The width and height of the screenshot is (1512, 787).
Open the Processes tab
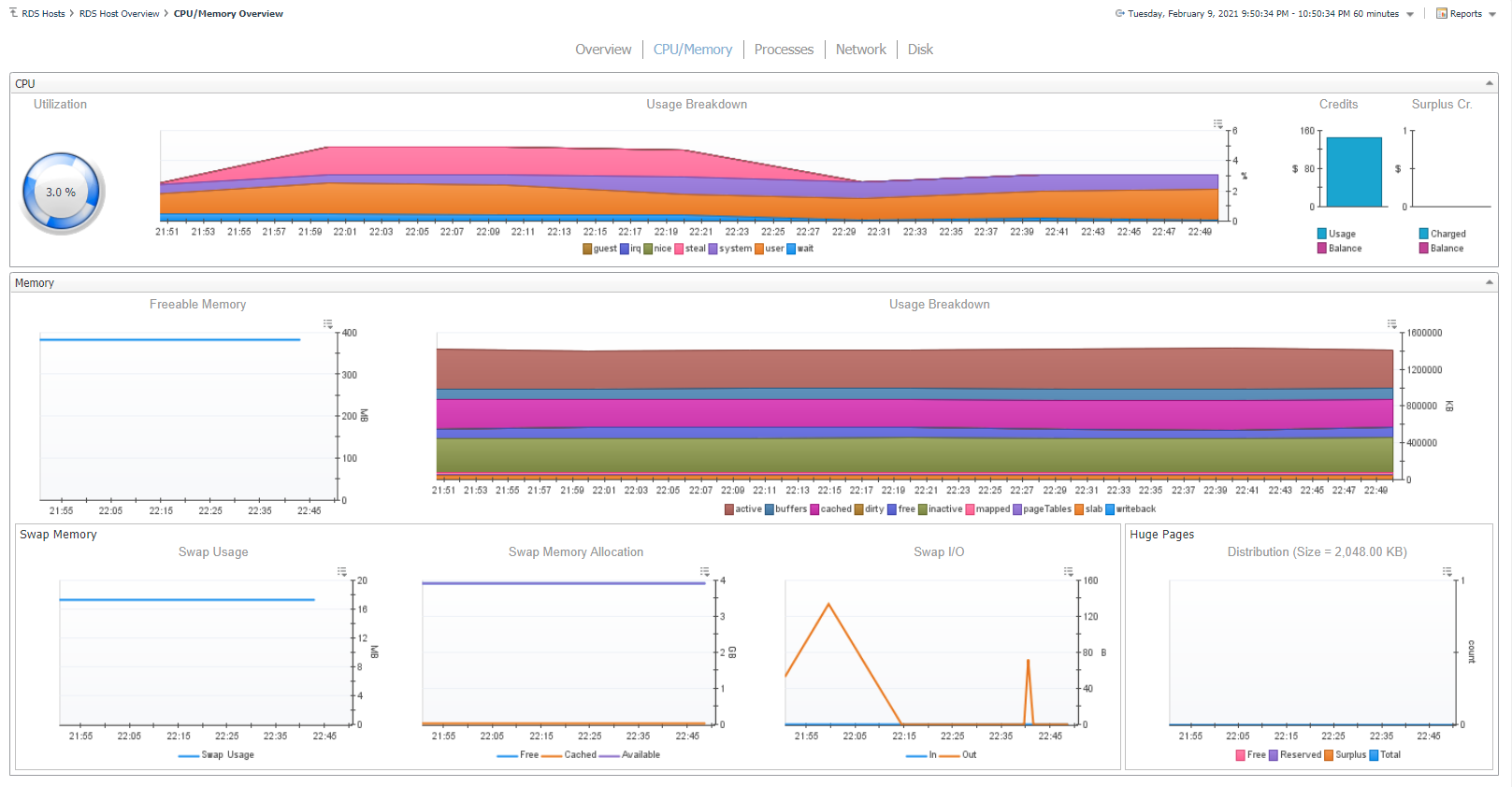pos(784,50)
